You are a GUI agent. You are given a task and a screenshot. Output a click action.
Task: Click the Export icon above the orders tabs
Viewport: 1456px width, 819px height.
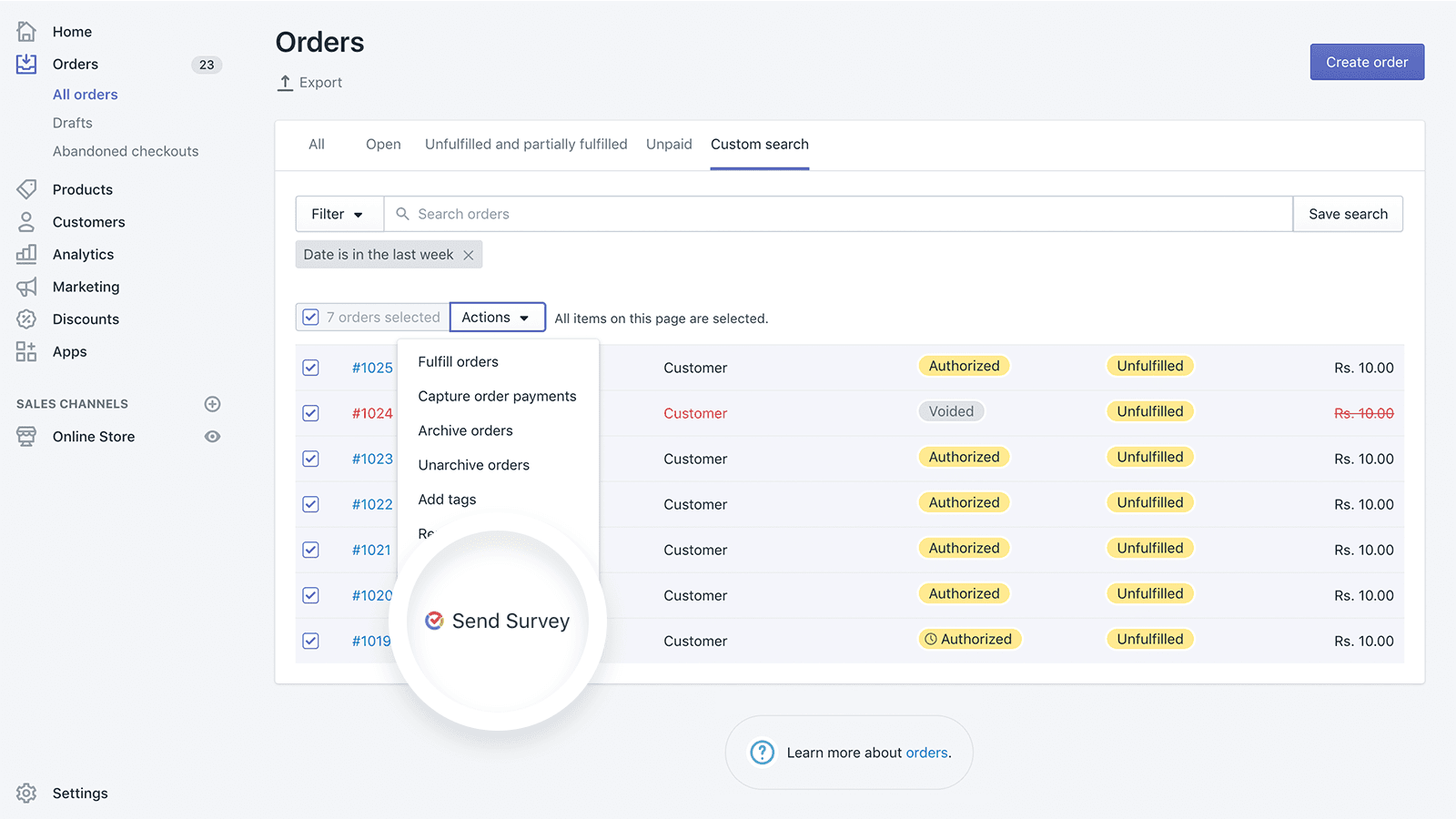click(285, 82)
